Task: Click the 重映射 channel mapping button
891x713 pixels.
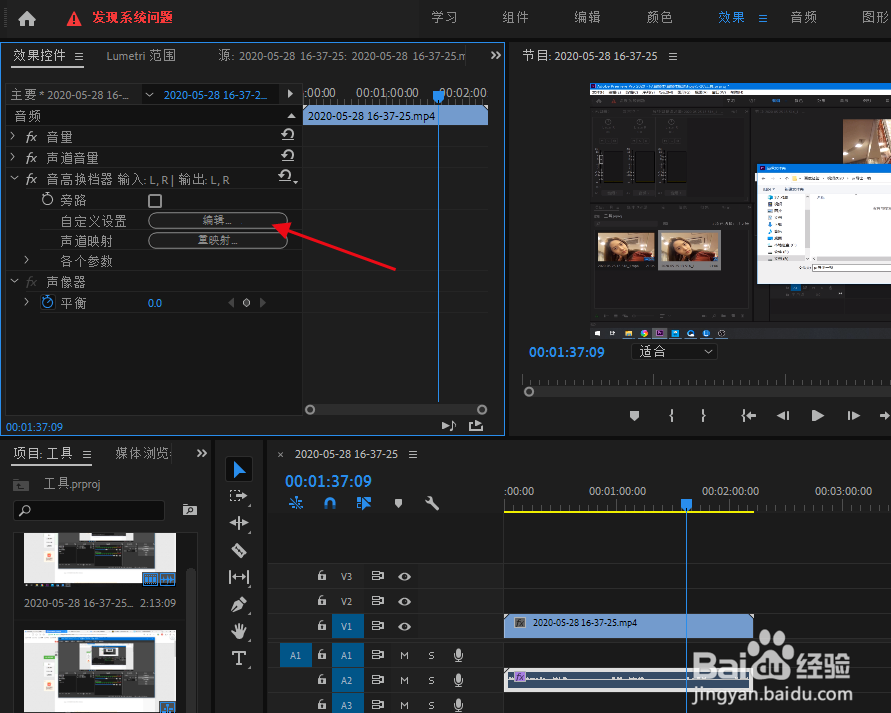Action: (x=217, y=240)
